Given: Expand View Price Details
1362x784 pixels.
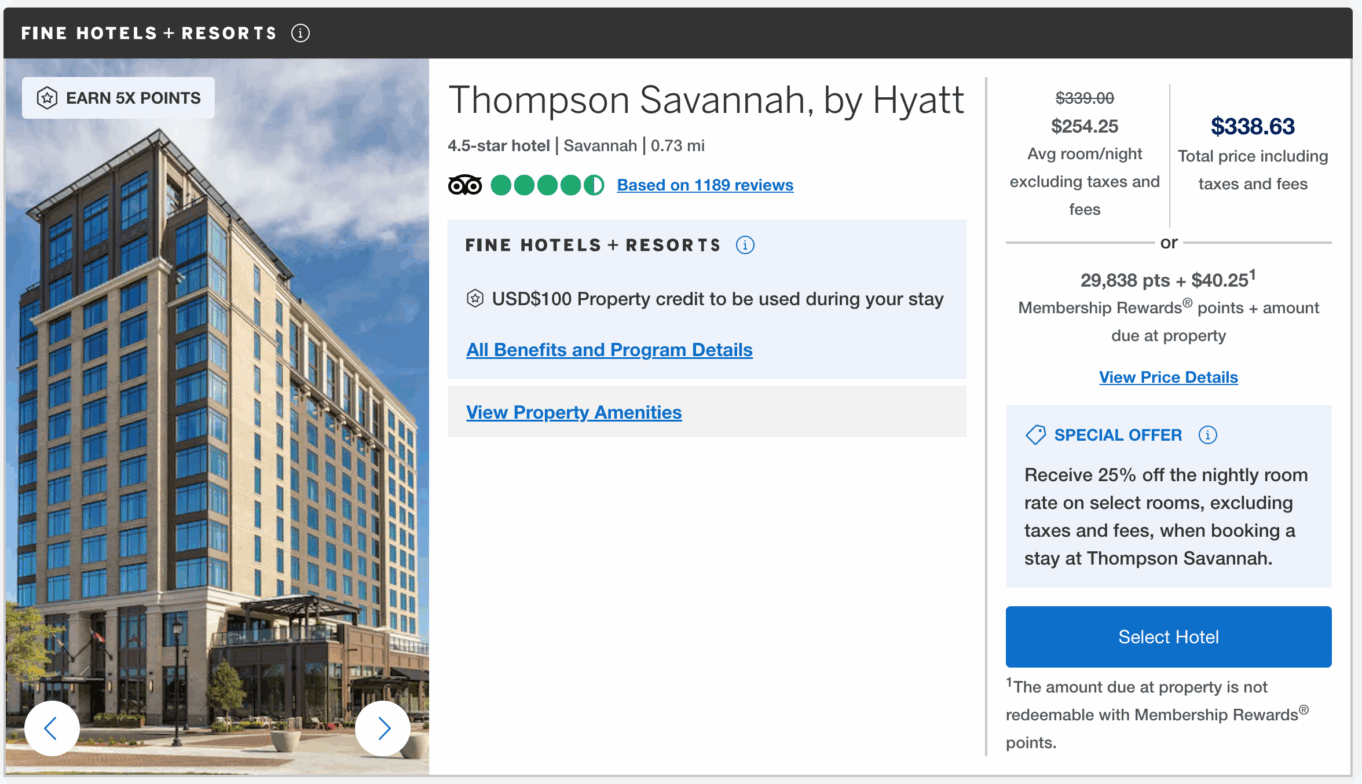Looking at the screenshot, I should pyautogui.click(x=1168, y=377).
